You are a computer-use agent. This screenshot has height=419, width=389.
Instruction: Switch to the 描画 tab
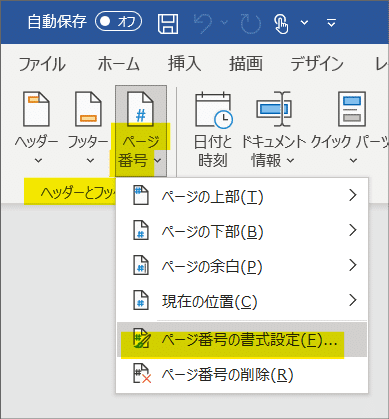(246, 63)
